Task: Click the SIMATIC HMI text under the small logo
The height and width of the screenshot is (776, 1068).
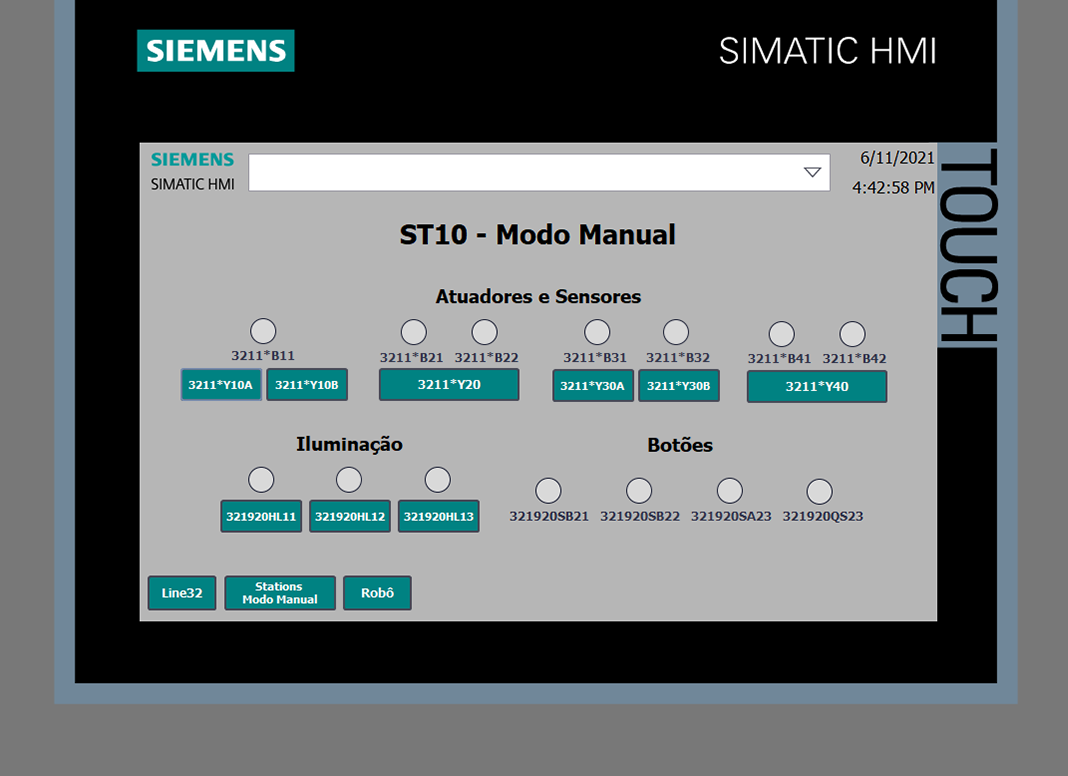Action: click(x=192, y=184)
